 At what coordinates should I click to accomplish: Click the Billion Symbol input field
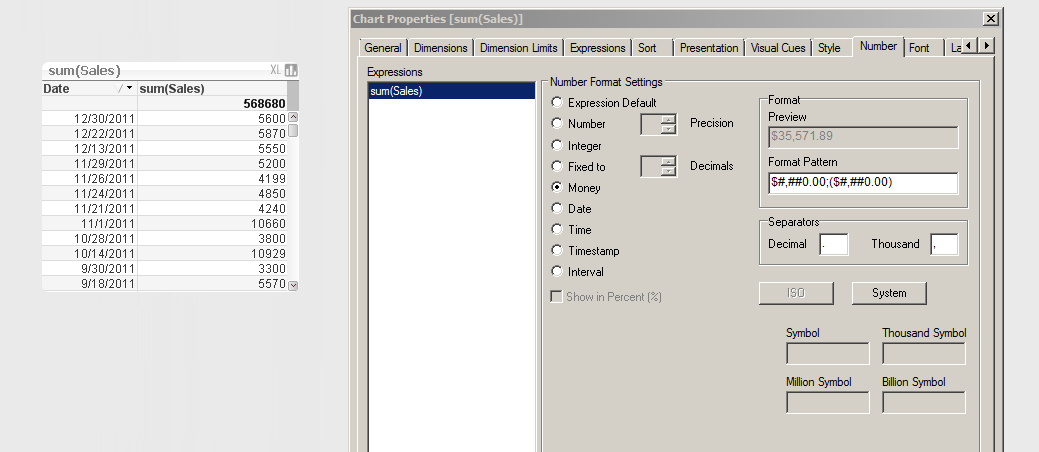point(924,402)
